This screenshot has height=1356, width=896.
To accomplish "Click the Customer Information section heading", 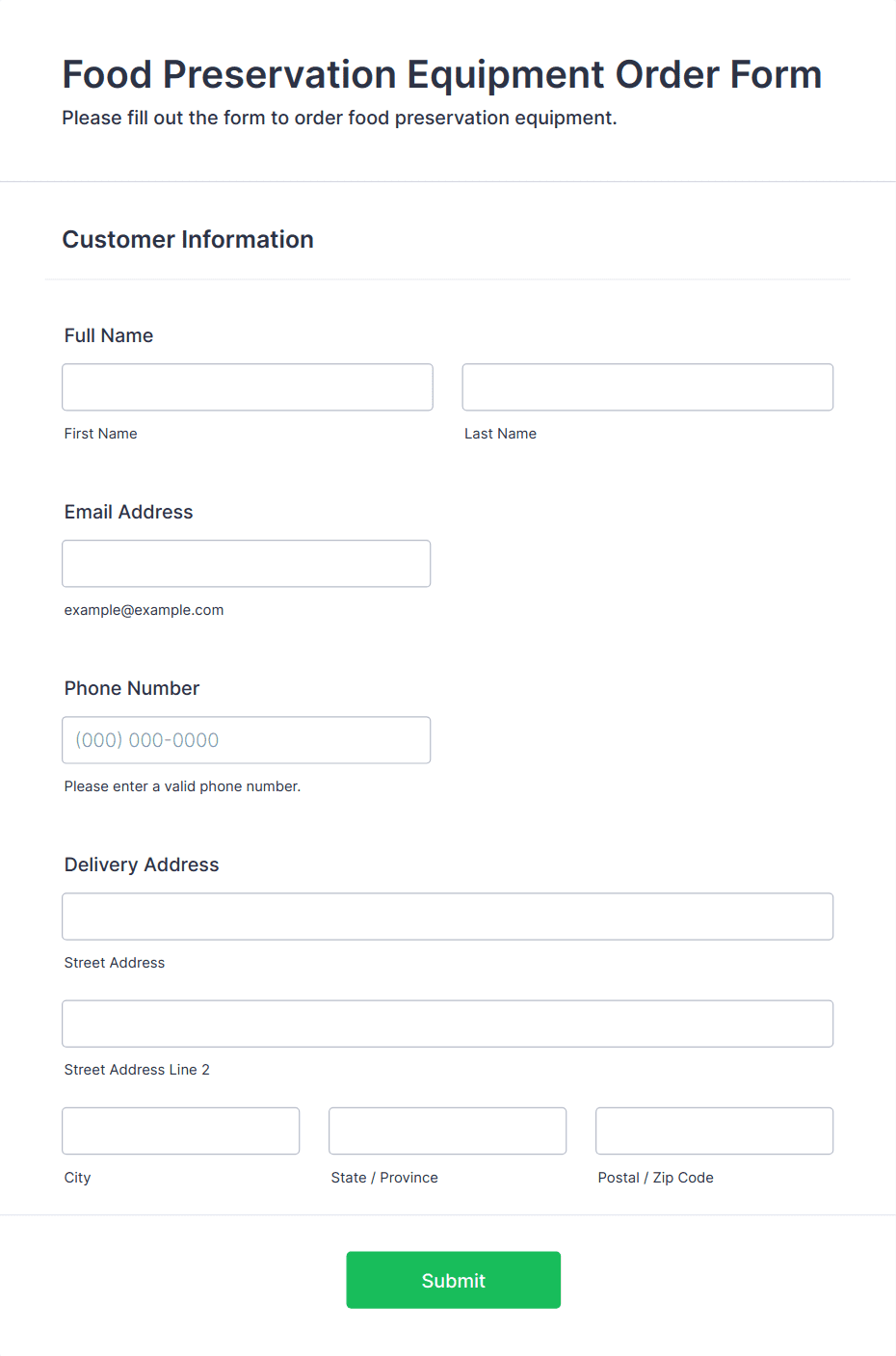I will point(188,239).
